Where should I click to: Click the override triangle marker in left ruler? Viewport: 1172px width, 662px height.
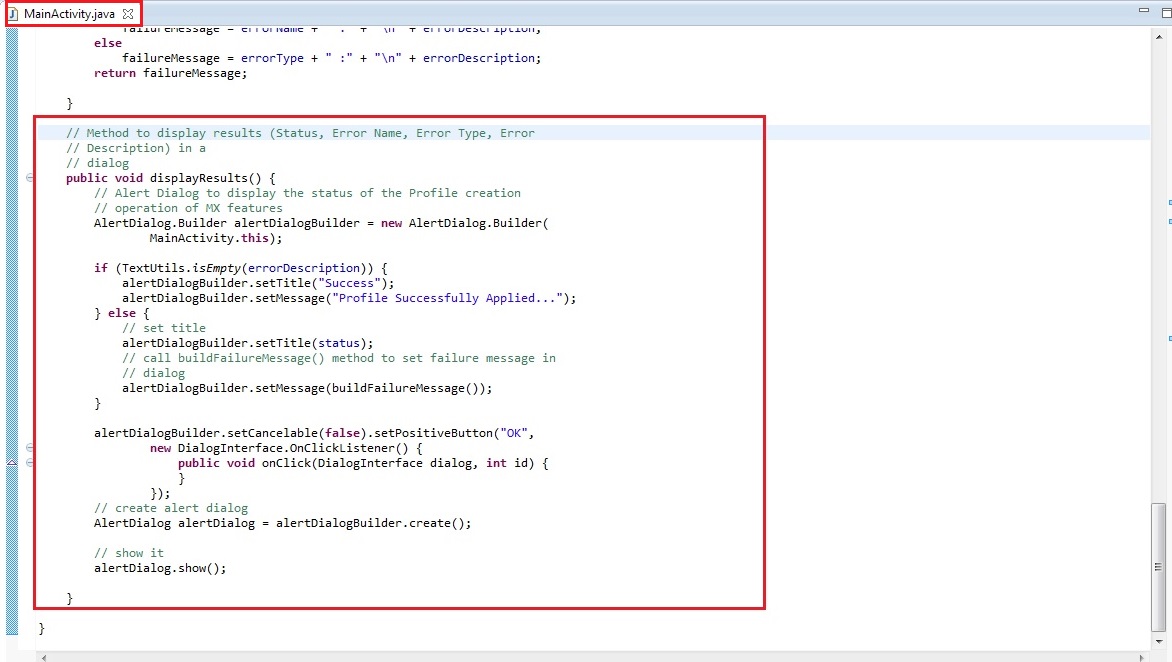point(11,463)
